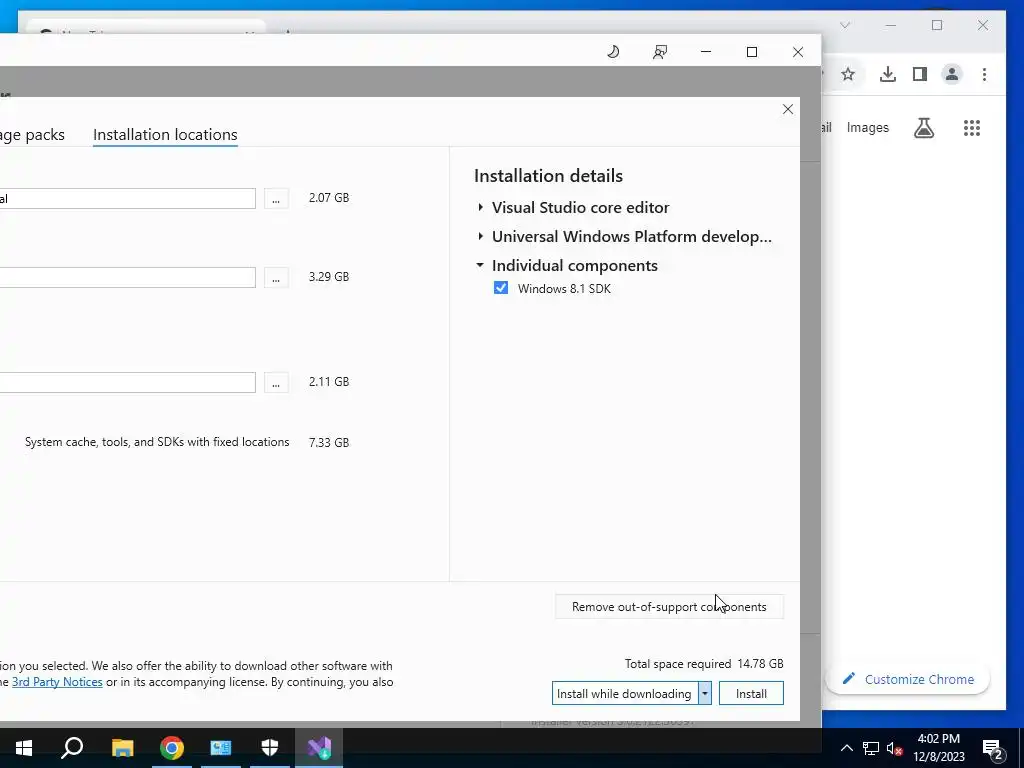Screen dimensions: 1024x768
Task: Open the Server Manager taskbar icon
Action: coord(221,748)
